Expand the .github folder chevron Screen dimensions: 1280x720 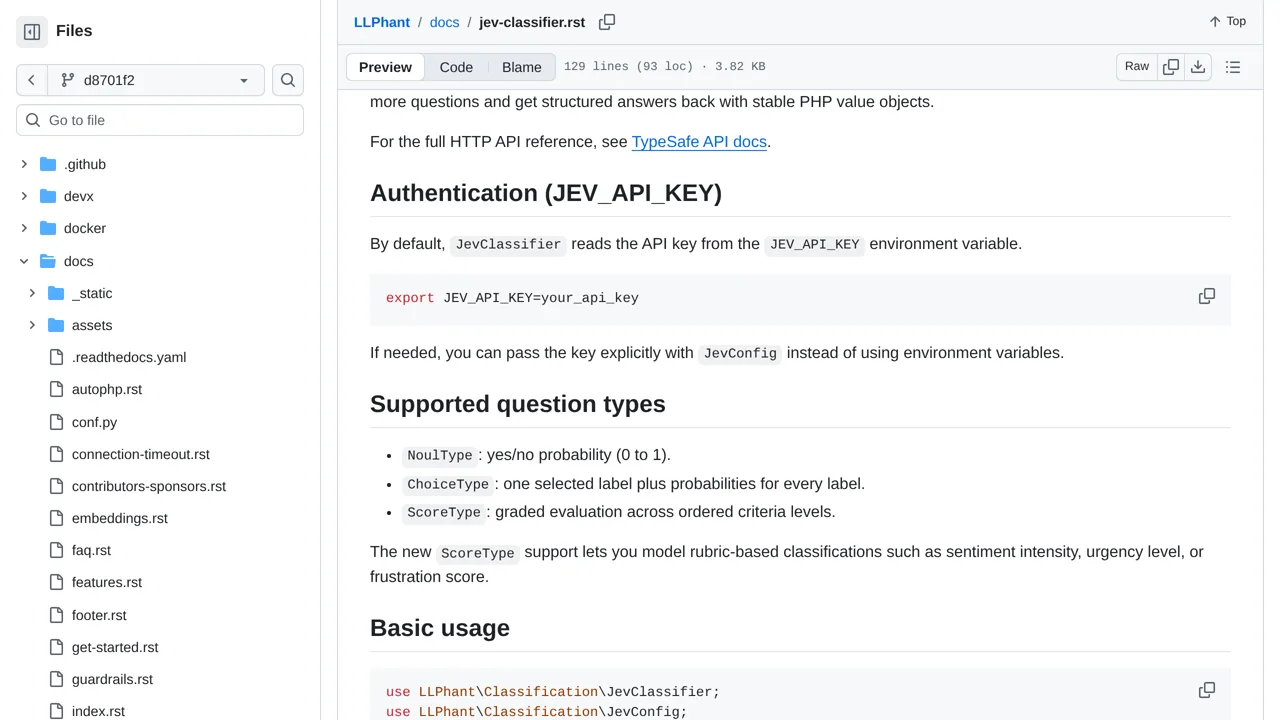tap(24, 164)
